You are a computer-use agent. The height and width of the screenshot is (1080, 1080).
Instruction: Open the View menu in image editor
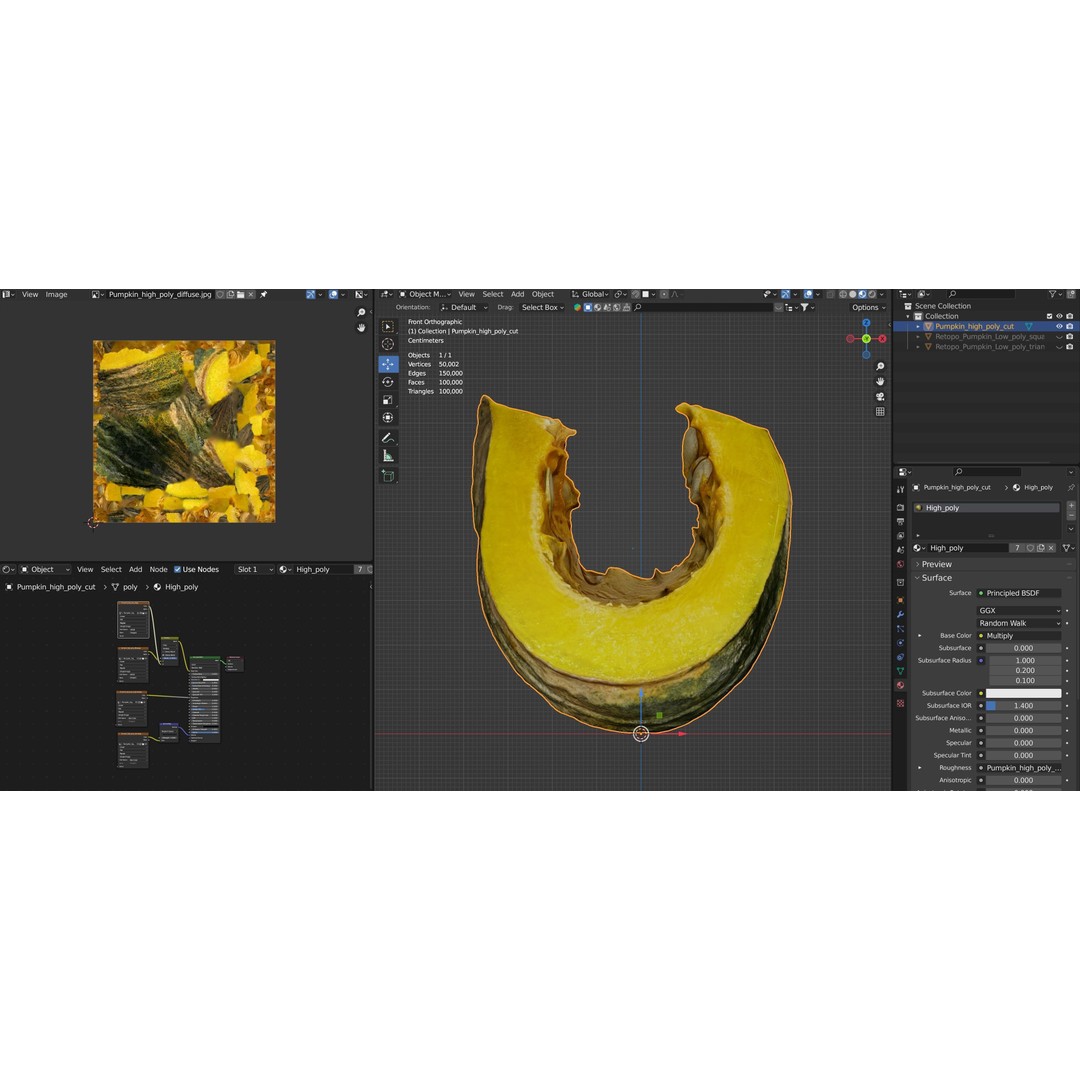(x=30, y=294)
